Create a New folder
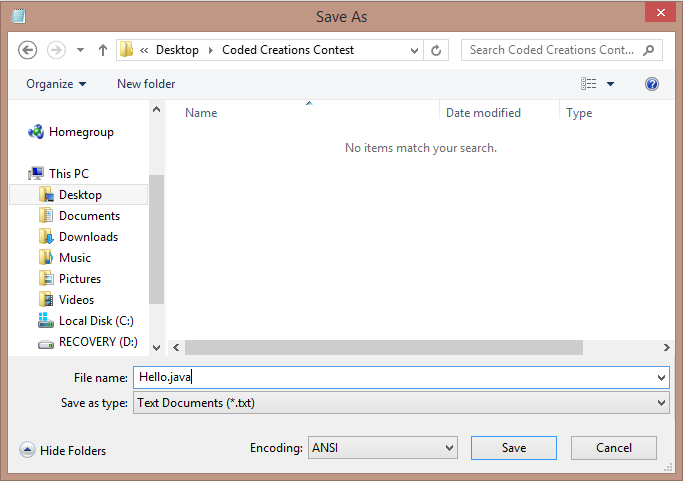This screenshot has width=683, height=481. (146, 84)
